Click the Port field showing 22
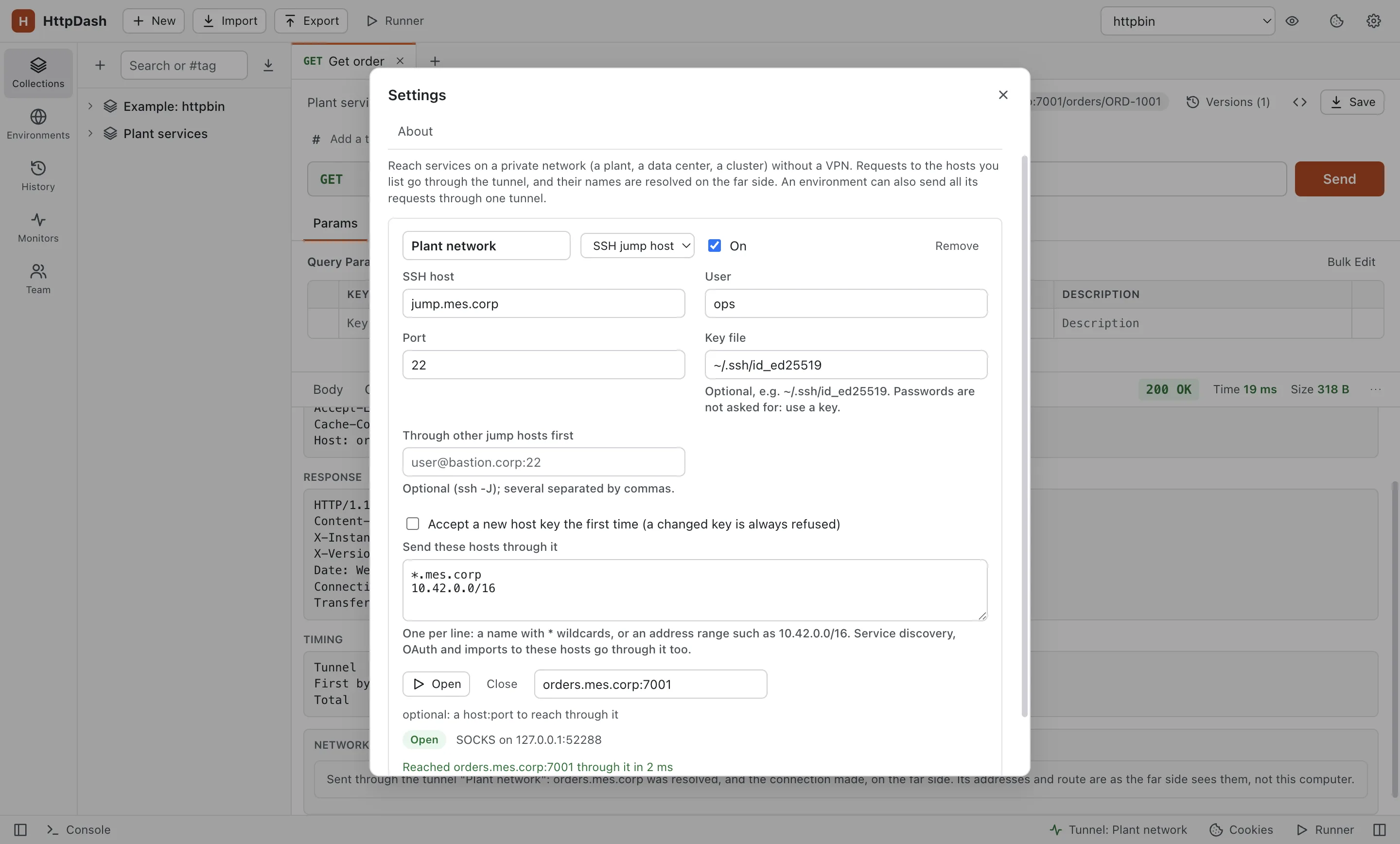The image size is (1400, 844). pos(543,365)
